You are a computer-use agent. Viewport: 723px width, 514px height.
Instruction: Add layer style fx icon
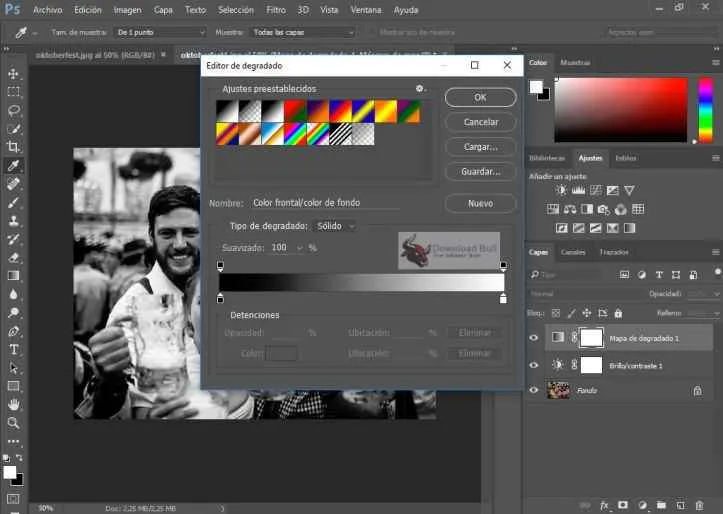604,505
